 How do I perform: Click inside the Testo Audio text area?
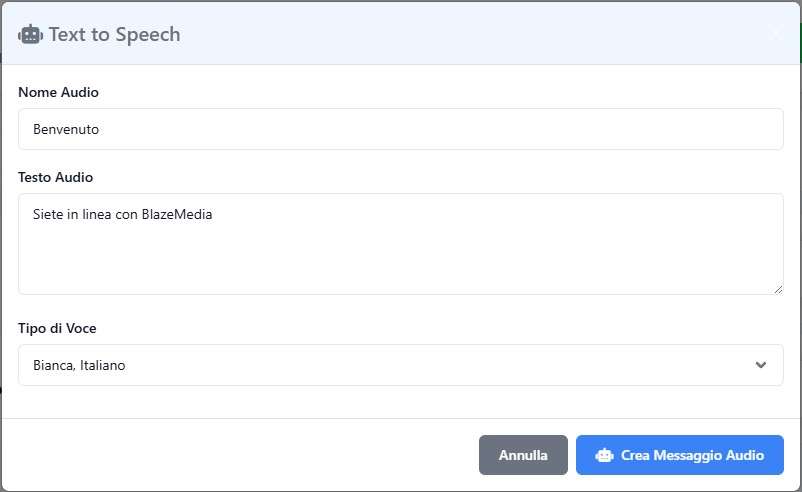(400, 244)
